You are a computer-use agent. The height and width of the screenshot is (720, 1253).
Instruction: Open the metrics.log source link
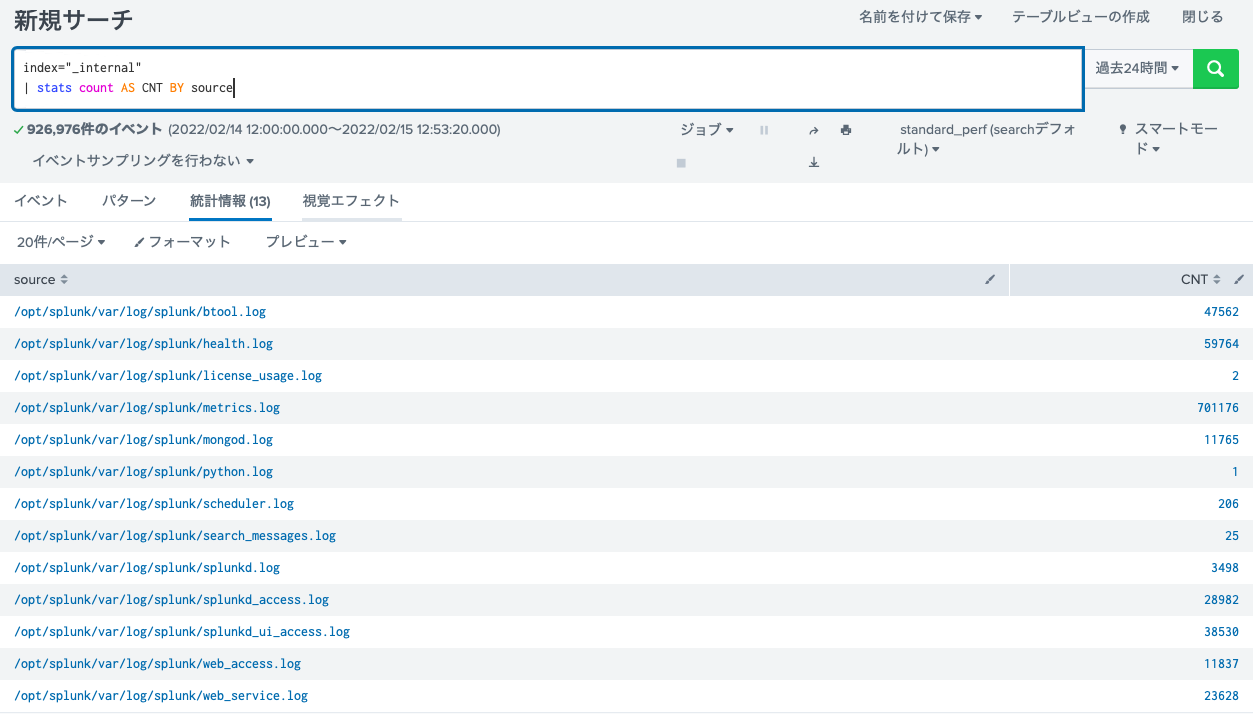point(147,408)
